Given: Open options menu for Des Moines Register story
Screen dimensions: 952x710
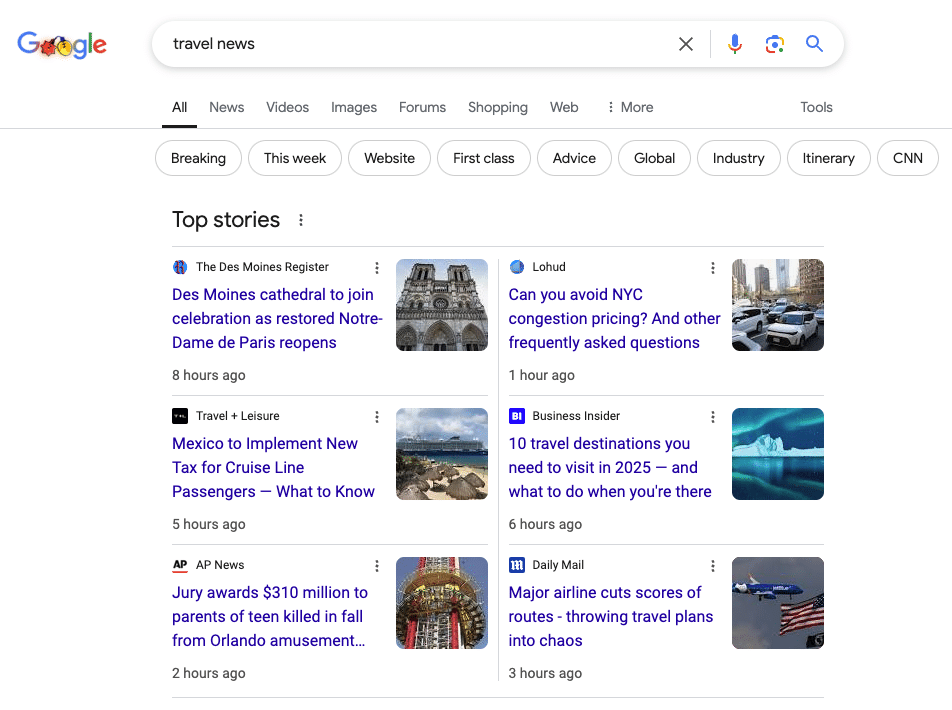Looking at the screenshot, I should (x=376, y=268).
